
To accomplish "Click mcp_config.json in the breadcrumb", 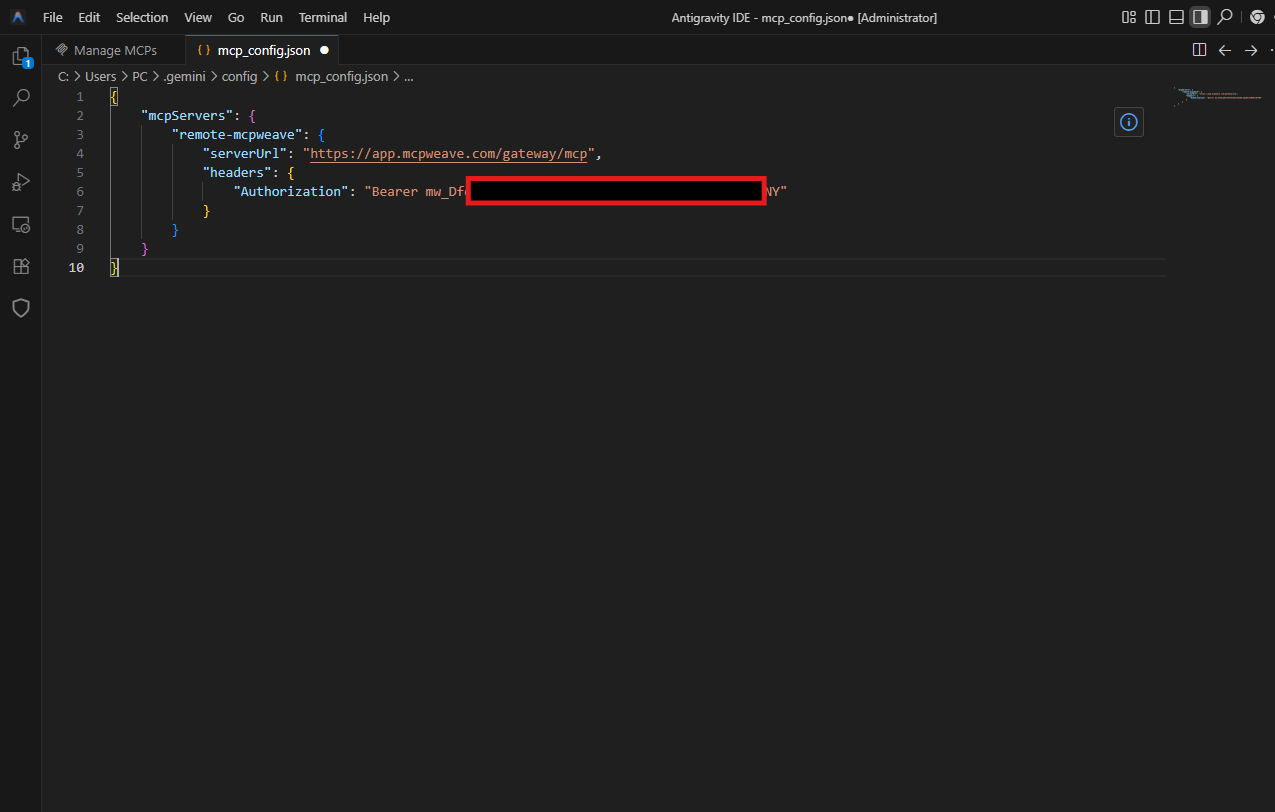I will coord(342,76).
